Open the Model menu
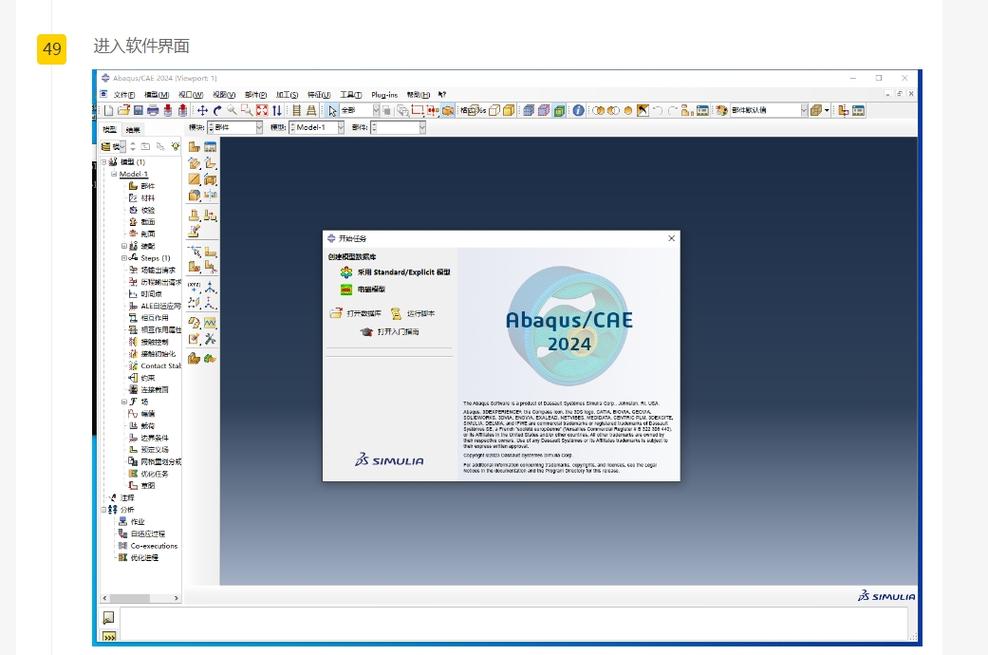The image size is (988, 655). (156, 94)
